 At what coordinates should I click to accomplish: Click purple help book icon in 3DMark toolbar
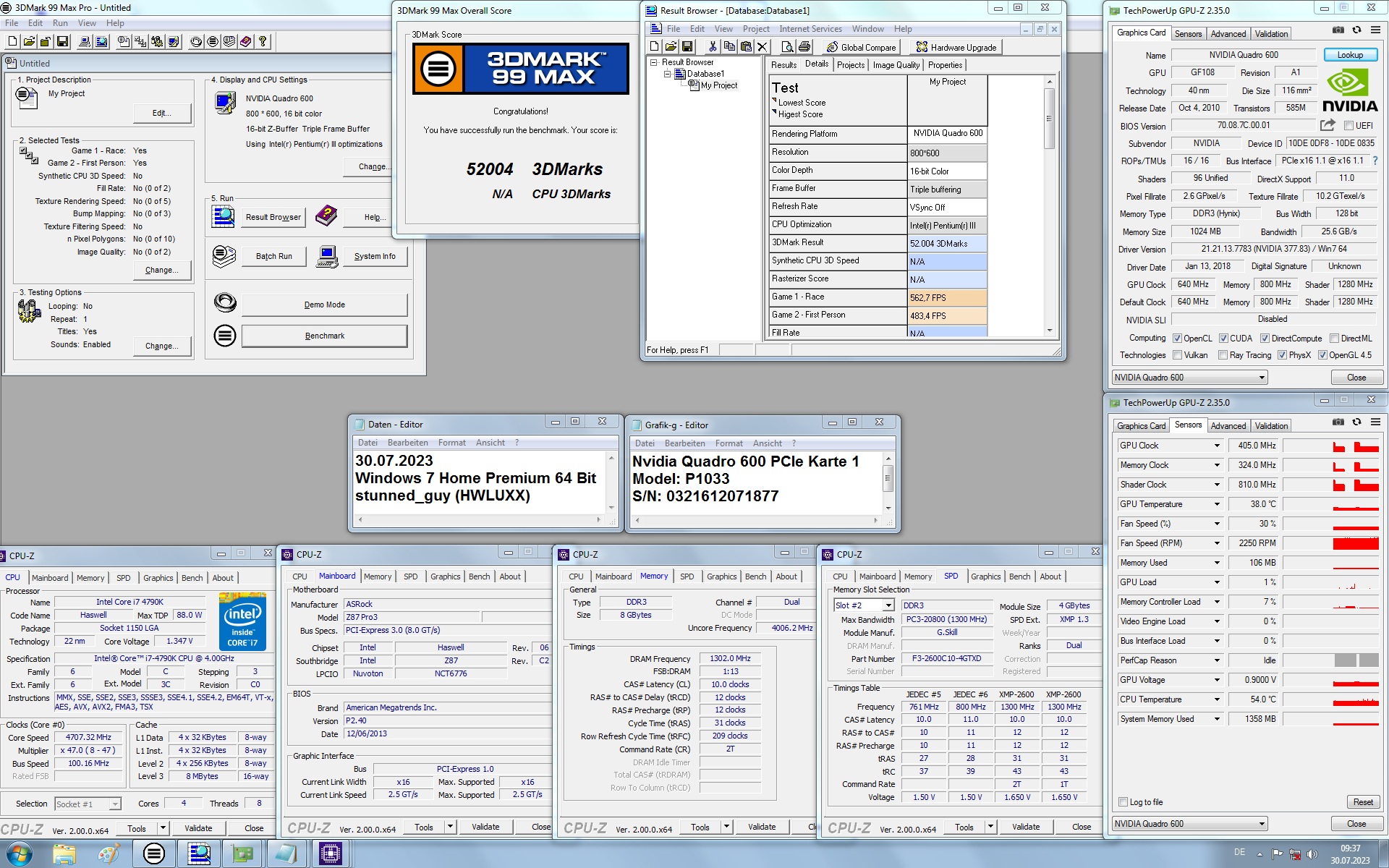[246, 42]
